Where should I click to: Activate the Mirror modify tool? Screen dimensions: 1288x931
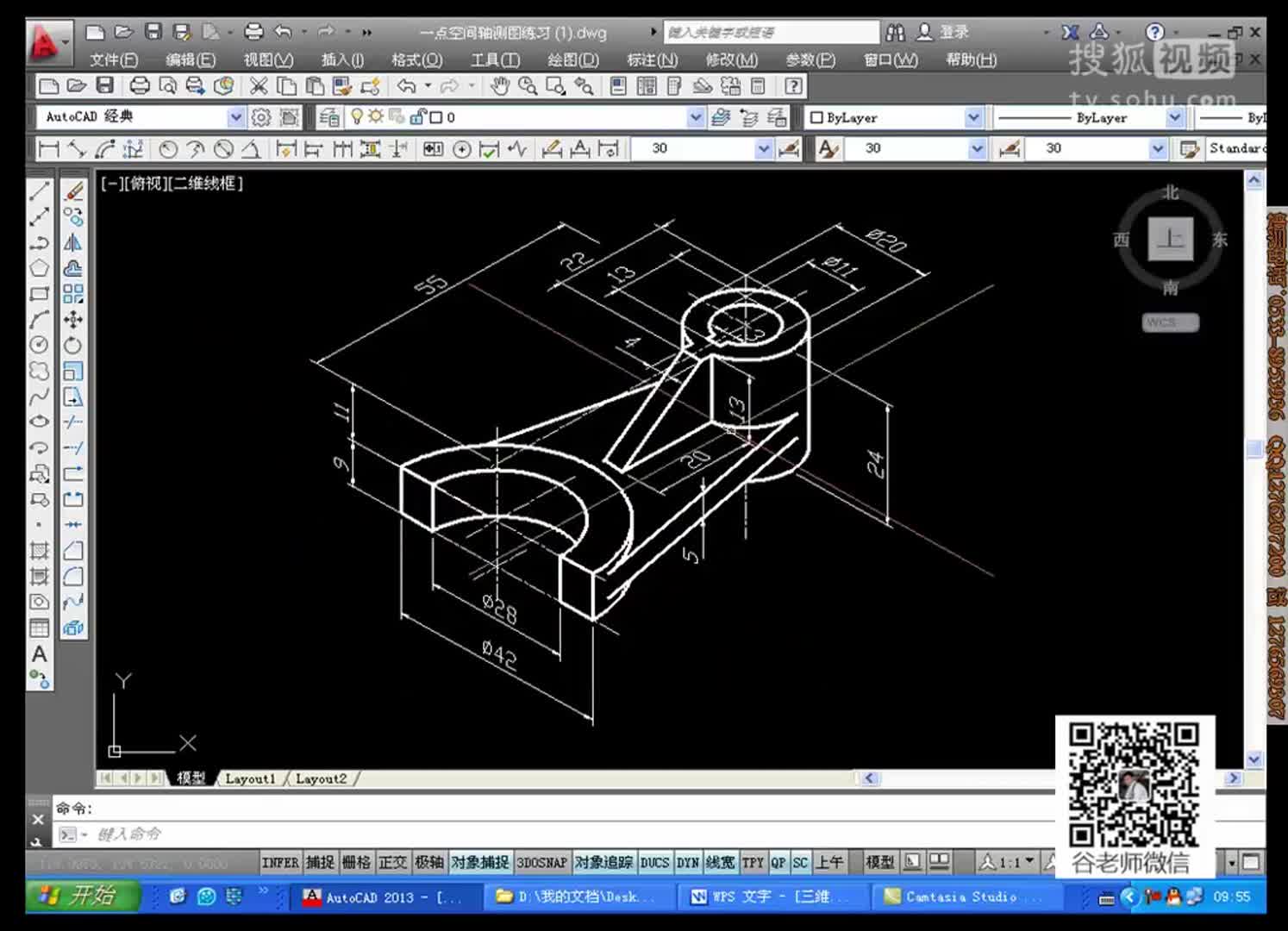[x=73, y=243]
